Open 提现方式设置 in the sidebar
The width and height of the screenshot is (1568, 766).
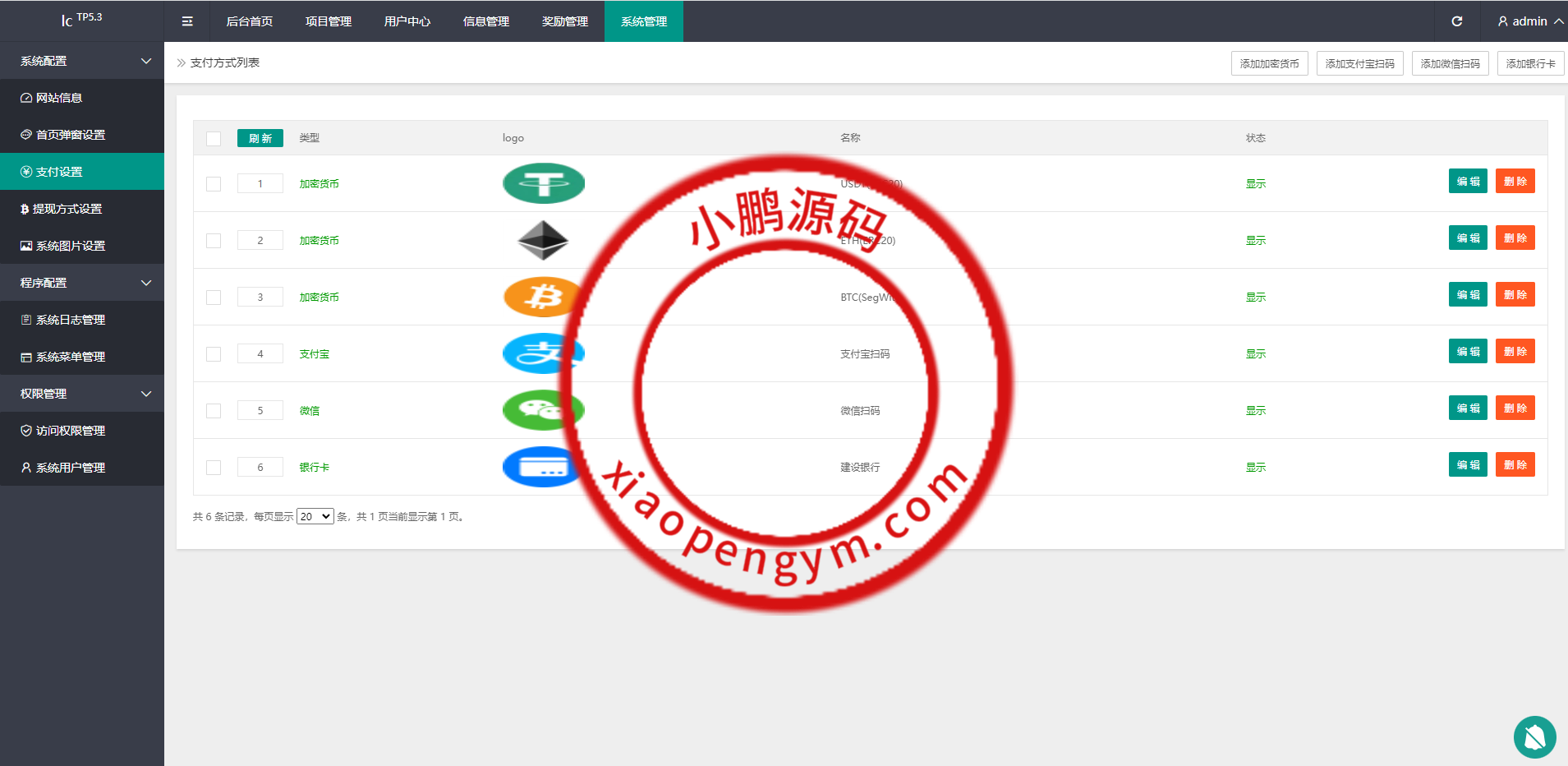66,208
